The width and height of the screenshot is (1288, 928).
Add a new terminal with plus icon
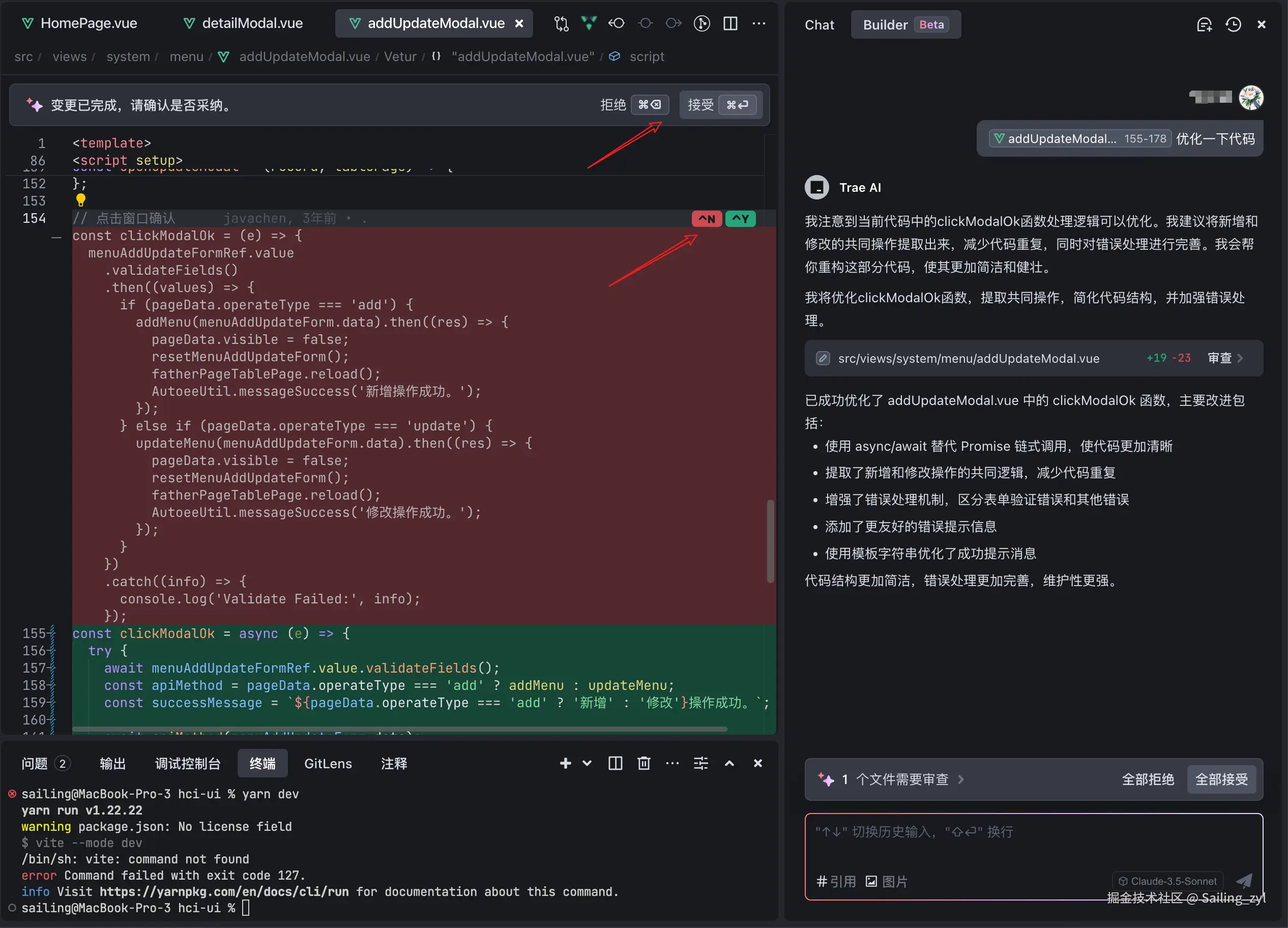565,763
